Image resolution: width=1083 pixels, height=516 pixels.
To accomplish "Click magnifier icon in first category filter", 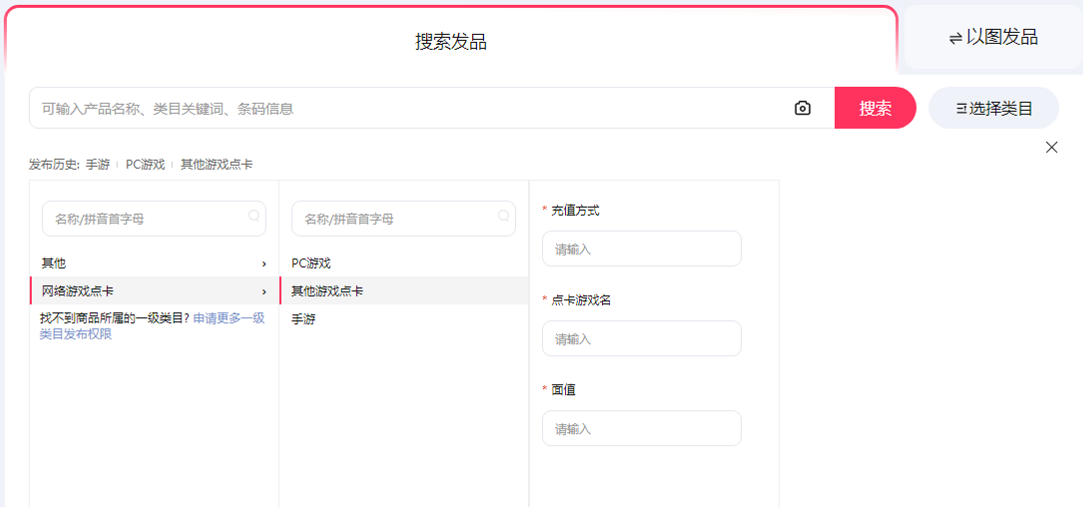I will (x=254, y=215).
